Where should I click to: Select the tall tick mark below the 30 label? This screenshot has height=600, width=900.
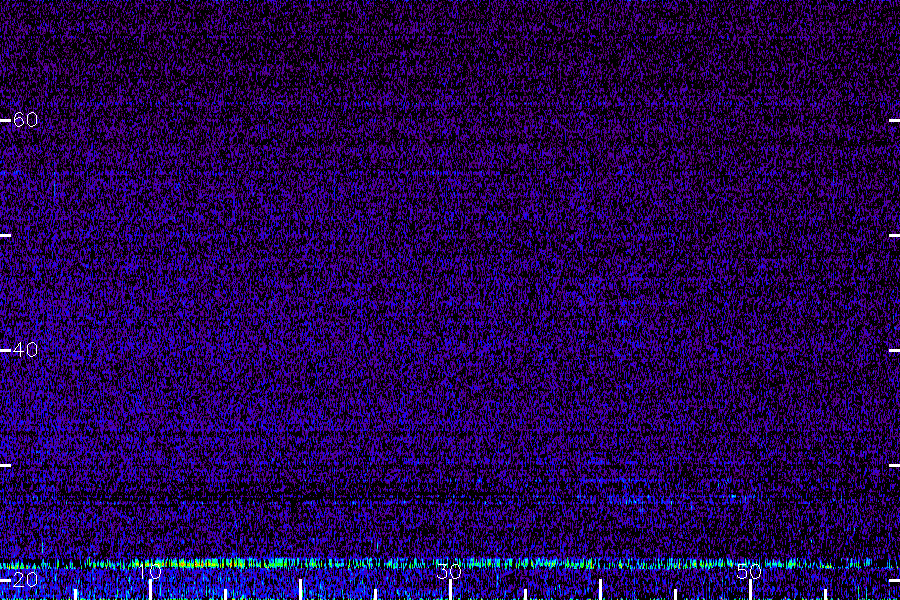point(451,590)
